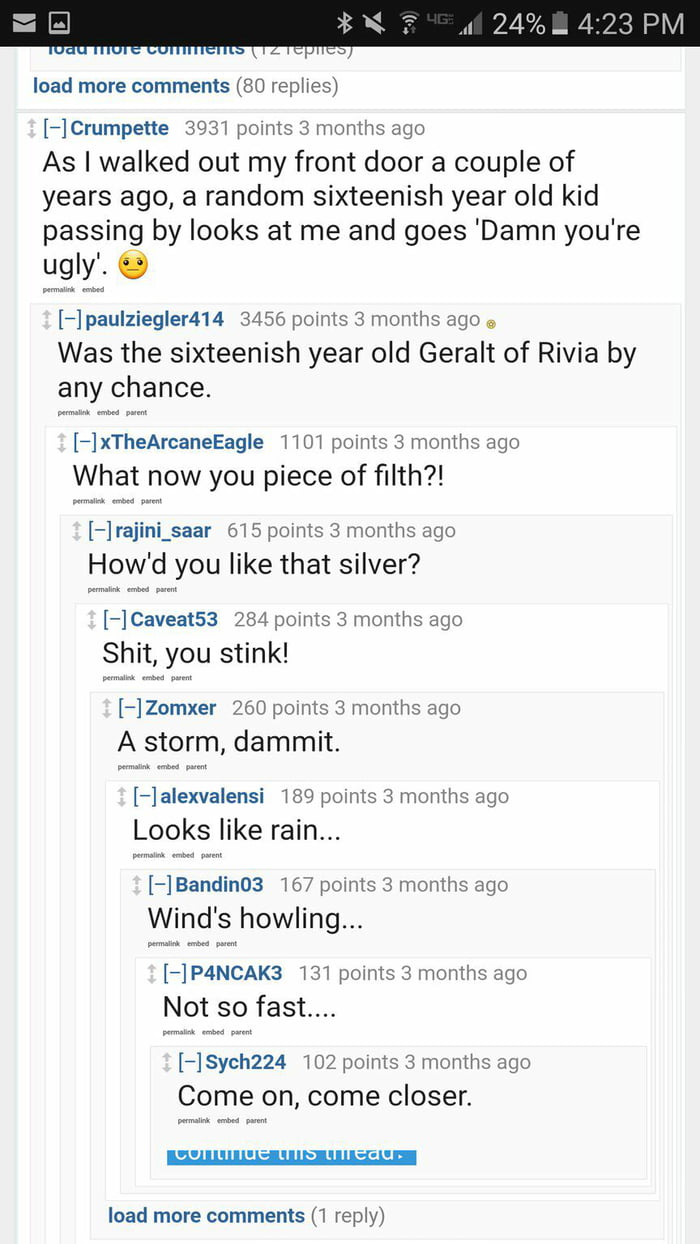The height and width of the screenshot is (1244, 700).
Task: Click embed under alexvalensi's comment
Action: 183,856
